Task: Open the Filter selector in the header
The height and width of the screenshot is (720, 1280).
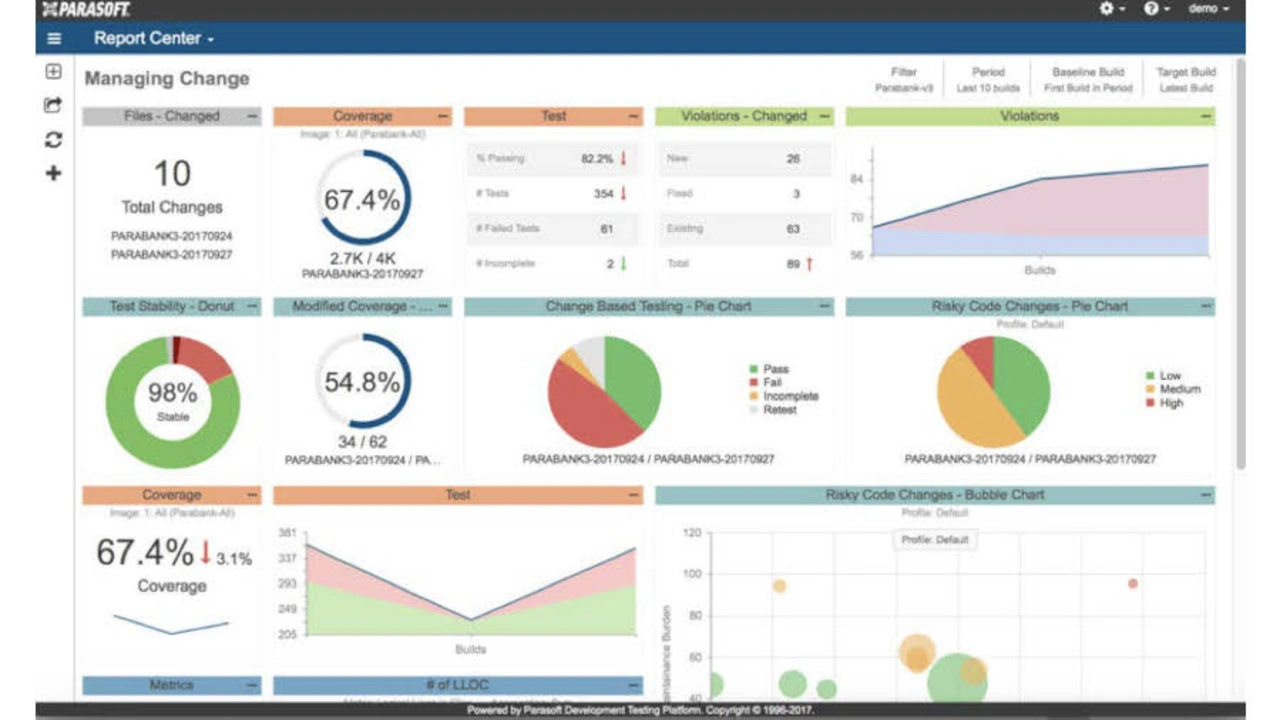Action: coord(903,79)
